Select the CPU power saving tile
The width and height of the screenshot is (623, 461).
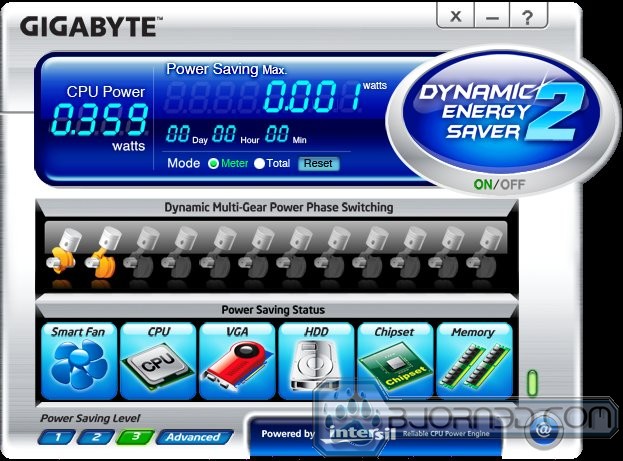click(158, 361)
